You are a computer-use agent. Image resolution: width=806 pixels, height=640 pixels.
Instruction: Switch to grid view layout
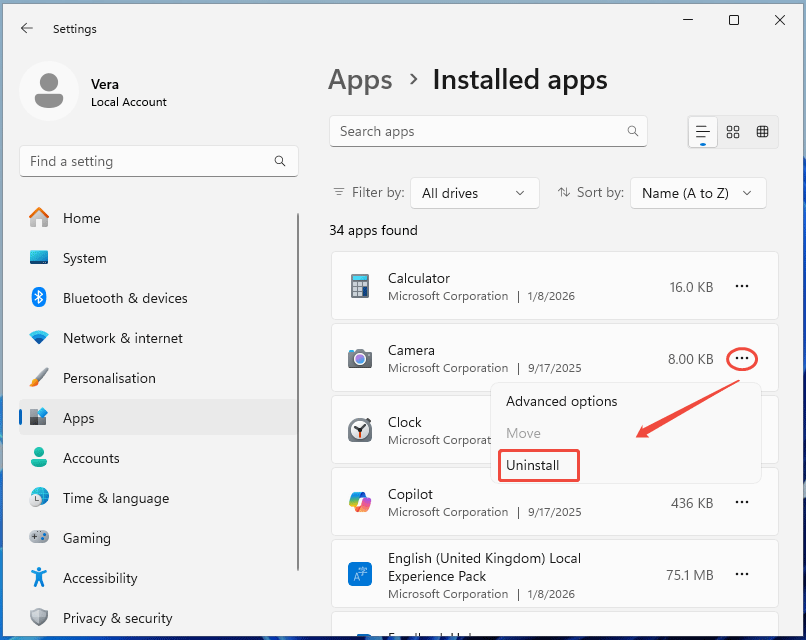point(733,131)
